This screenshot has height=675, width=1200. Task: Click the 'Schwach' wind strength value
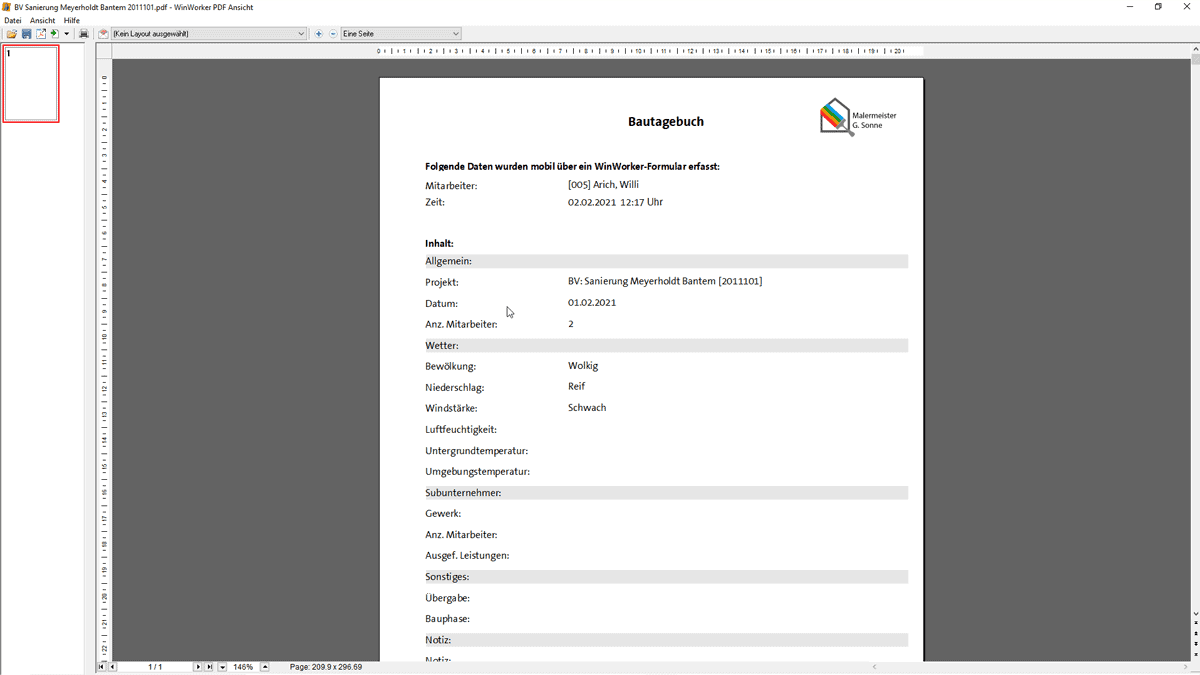tap(587, 408)
